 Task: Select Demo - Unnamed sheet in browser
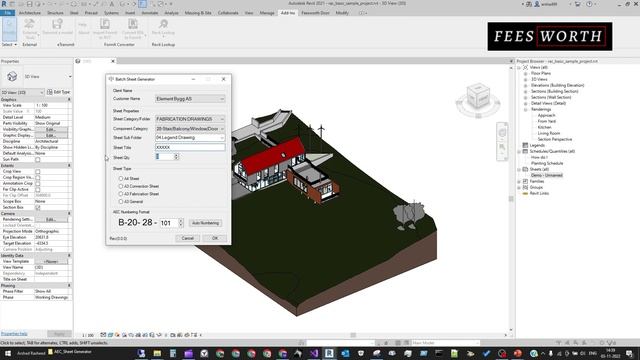click(547, 176)
